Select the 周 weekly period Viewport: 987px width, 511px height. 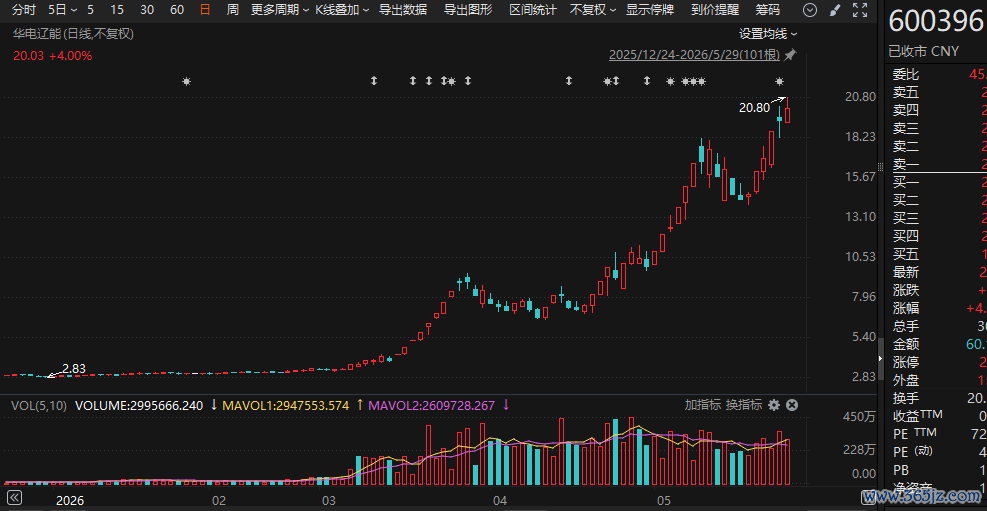232,9
